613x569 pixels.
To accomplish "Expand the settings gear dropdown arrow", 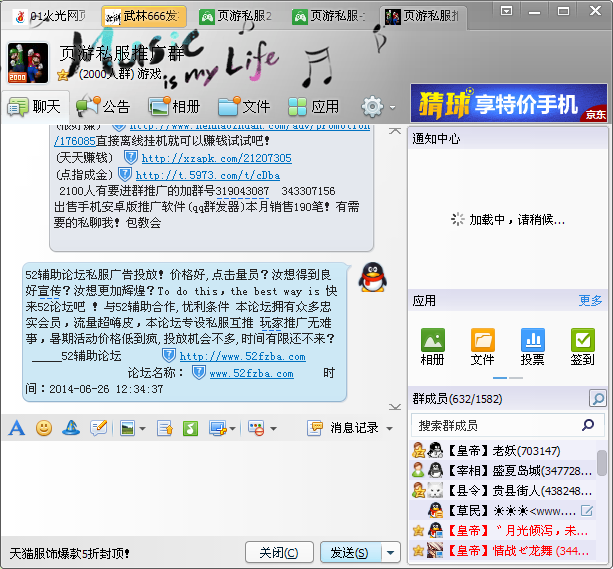I will click(392, 107).
